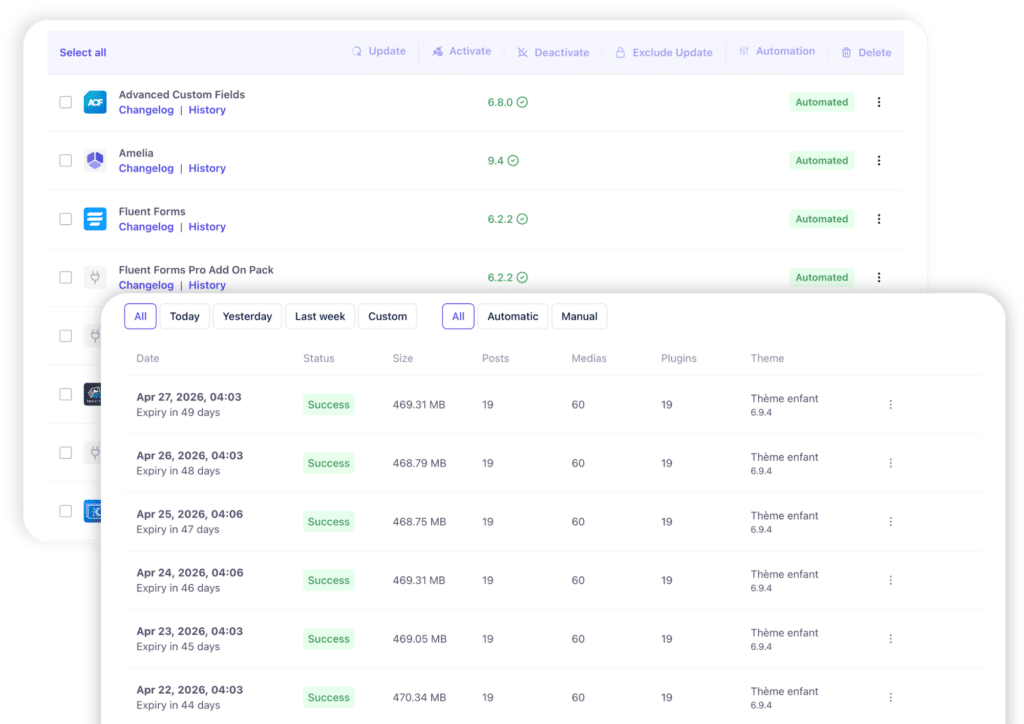
Task: Click the Advanced Custom Fields ACF icon
Action: pyautogui.click(x=95, y=102)
